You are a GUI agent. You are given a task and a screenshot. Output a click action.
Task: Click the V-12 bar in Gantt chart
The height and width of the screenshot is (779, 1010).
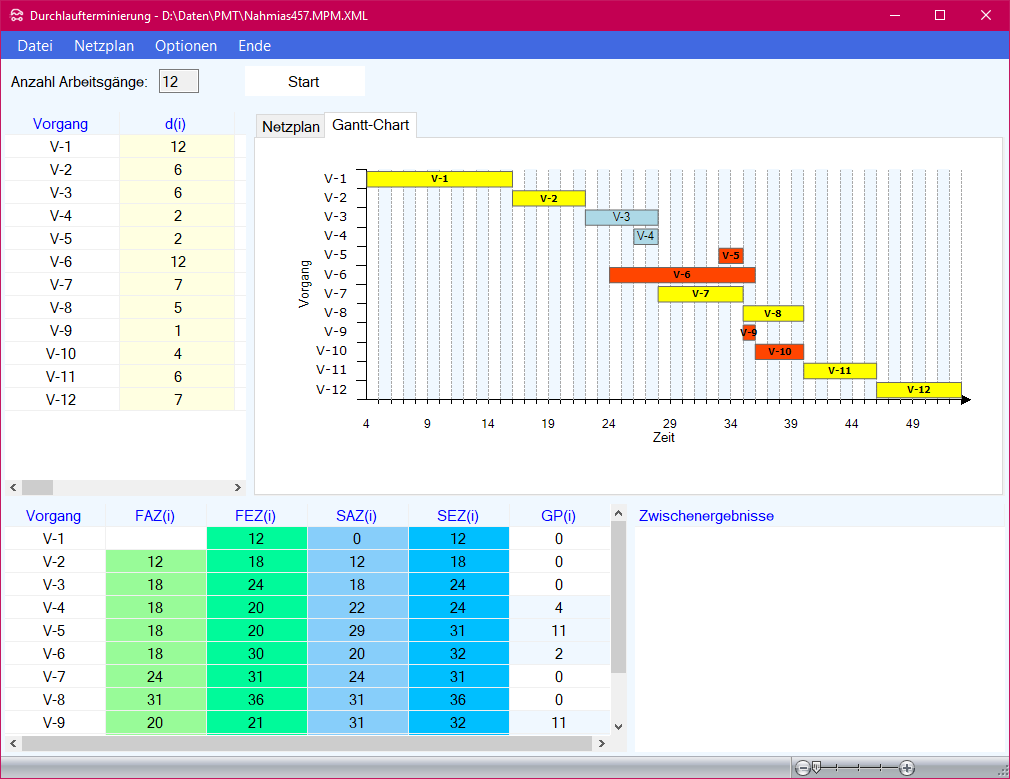click(x=918, y=390)
